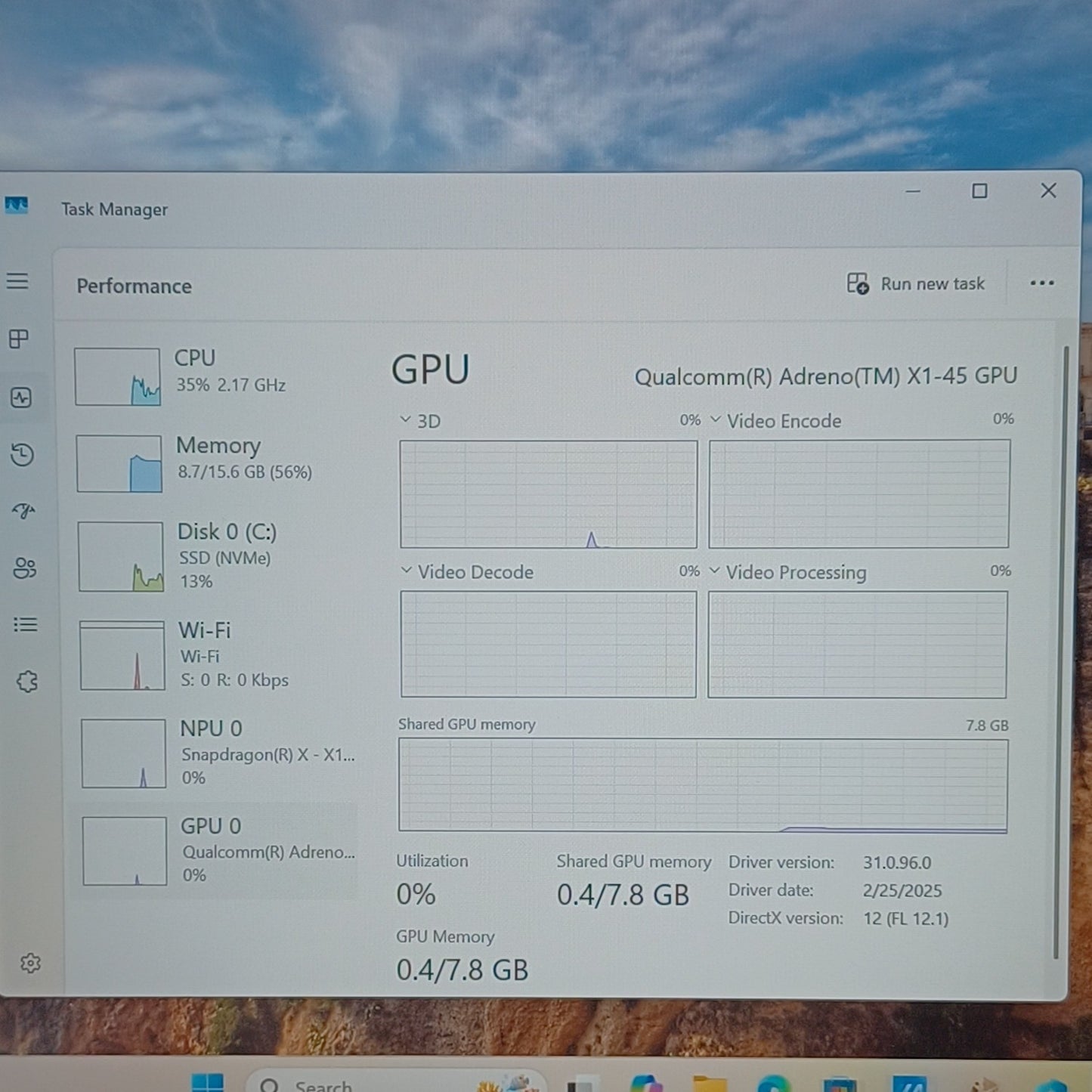Image resolution: width=1092 pixels, height=1092 pixels.
Task: Minimize the Task Manager window
Action: click(913, 191)
